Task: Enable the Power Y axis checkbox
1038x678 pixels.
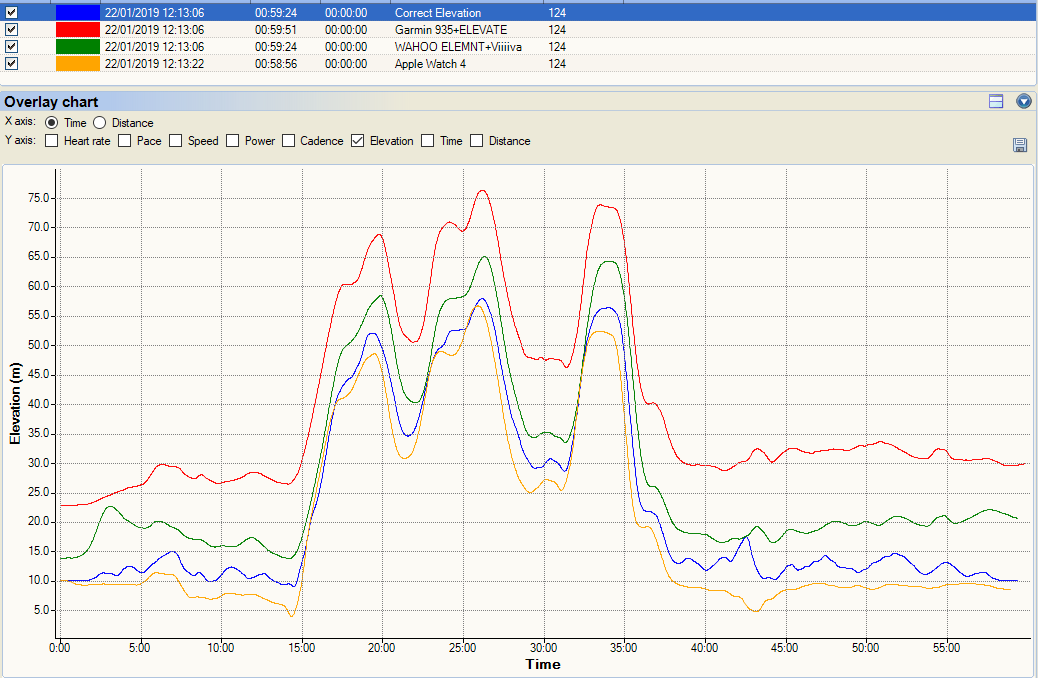Action: tap(233, 141)
